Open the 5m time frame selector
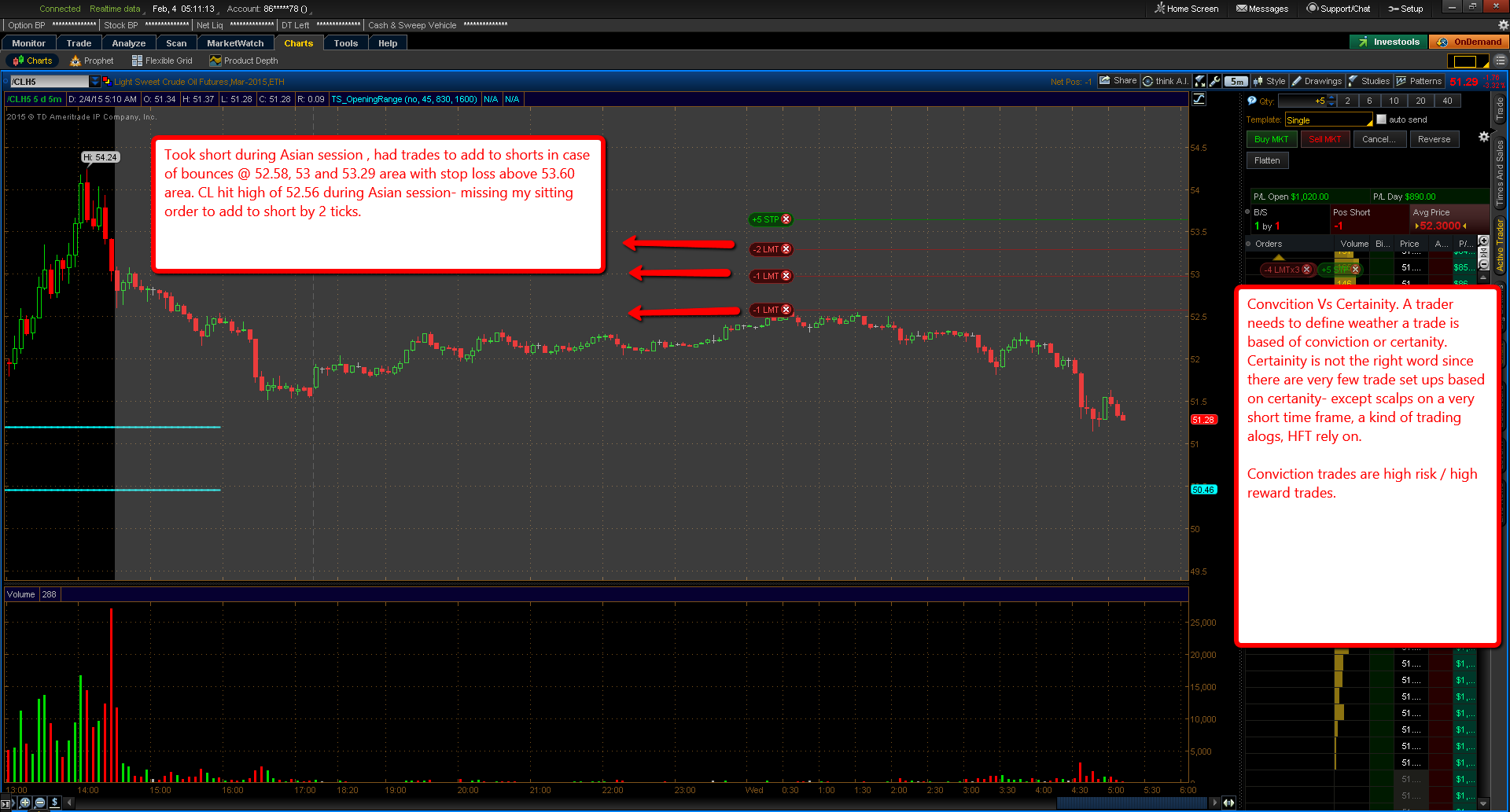This screenshot has width=1510, height=812. click(1236, 81)
